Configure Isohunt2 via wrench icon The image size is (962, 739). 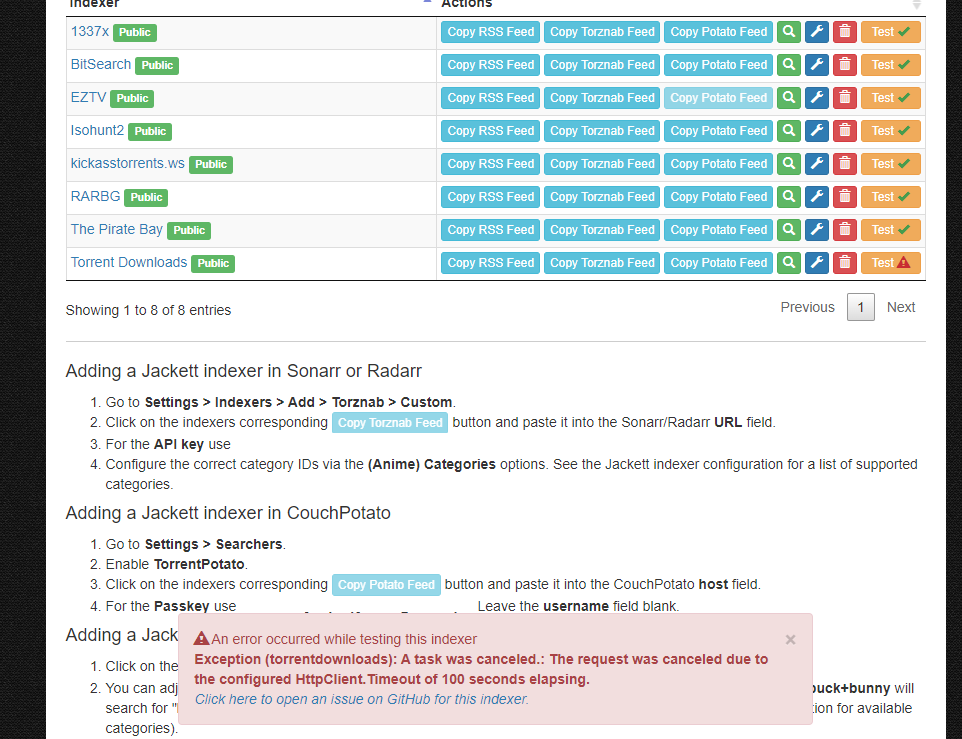(817, 131)
